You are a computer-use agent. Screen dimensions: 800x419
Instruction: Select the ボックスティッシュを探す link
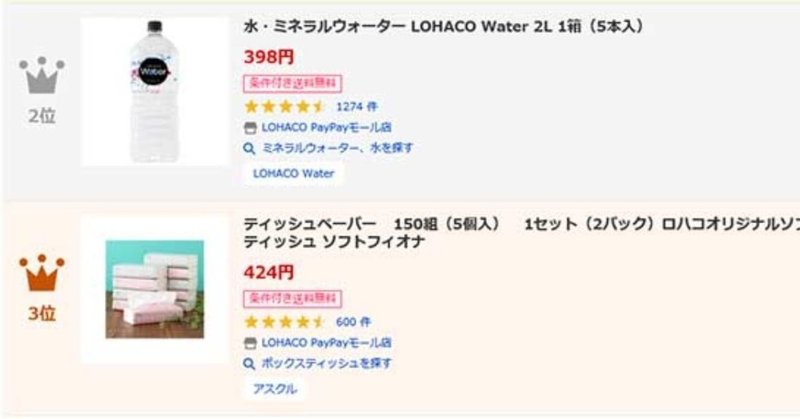pos(326,363)
